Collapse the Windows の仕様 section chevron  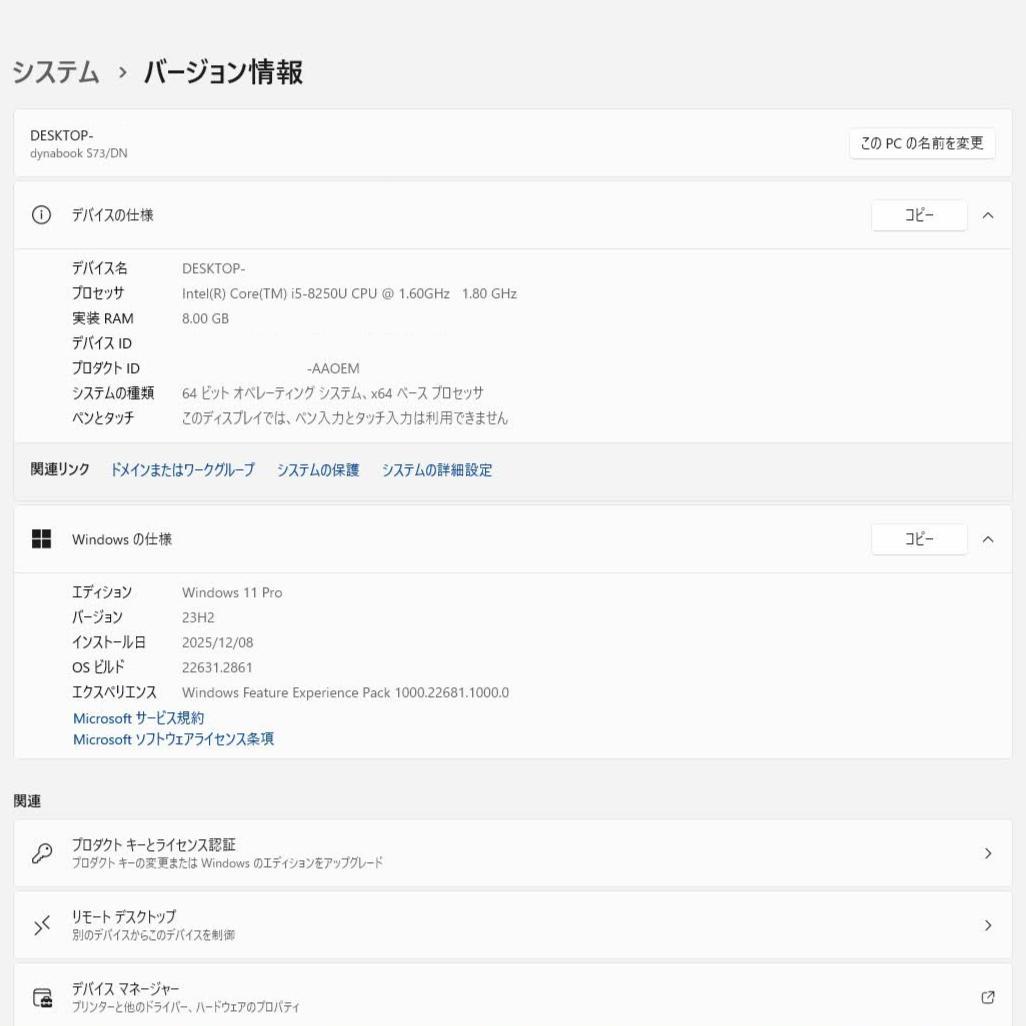click(x=988, y=539)
